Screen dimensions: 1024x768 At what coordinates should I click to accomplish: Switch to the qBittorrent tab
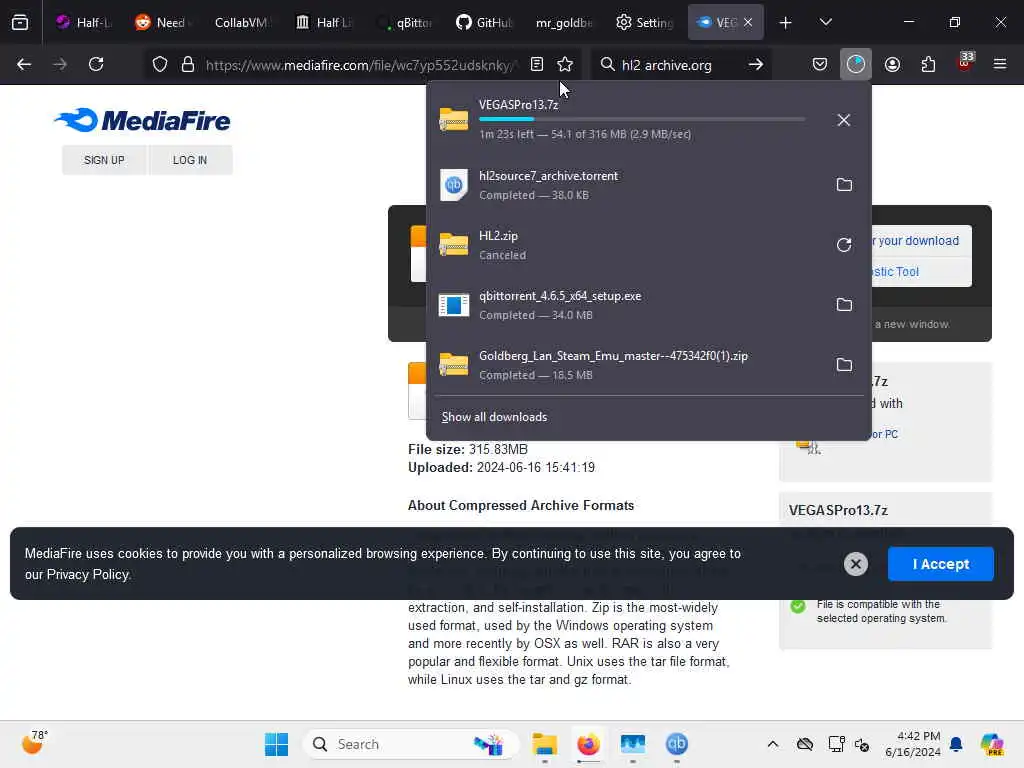[x=405, y=22]
